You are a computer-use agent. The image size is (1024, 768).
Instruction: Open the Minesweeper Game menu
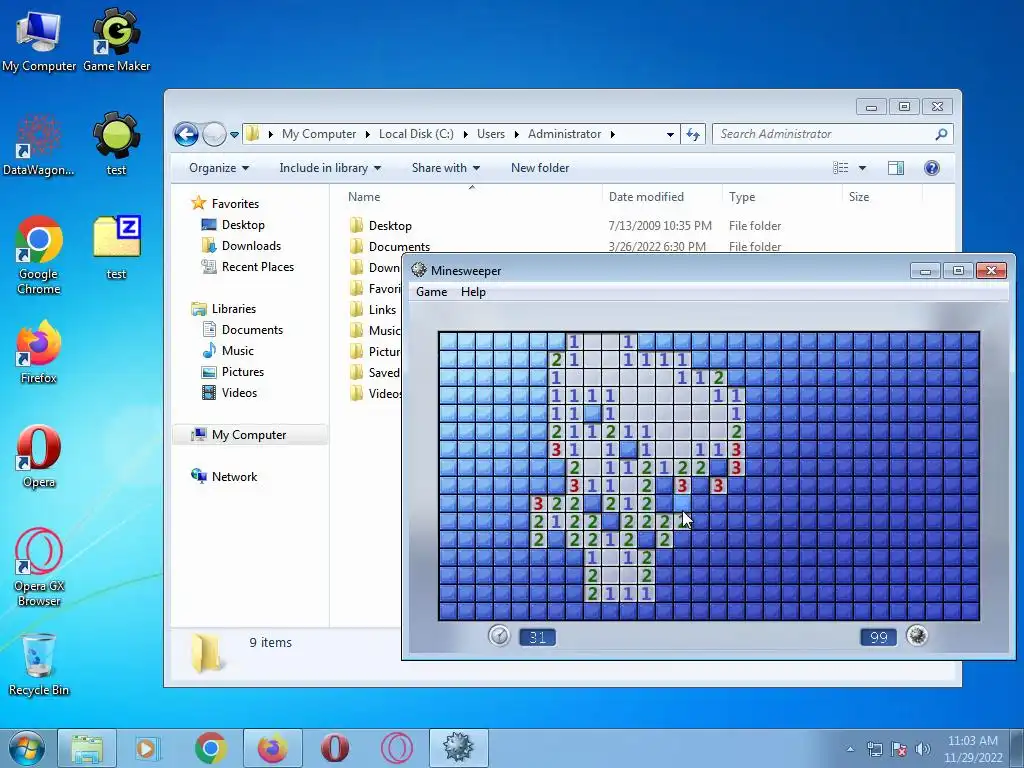click(x=432, y=292)
